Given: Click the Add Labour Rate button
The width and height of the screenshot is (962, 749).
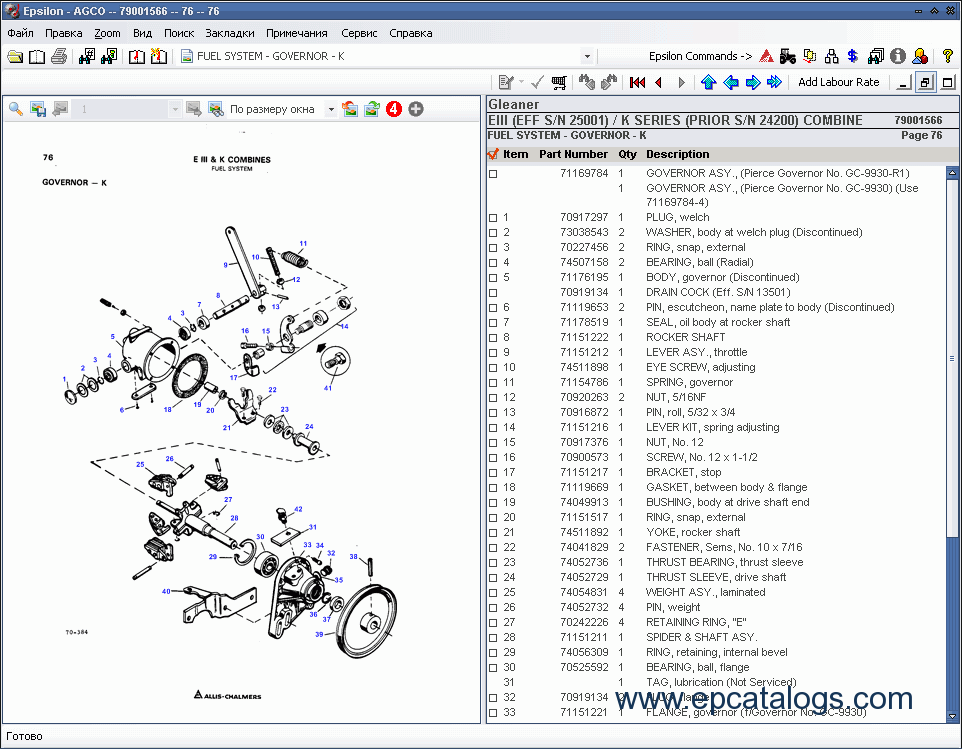Looking at the screenshot, I should [838, 82].
